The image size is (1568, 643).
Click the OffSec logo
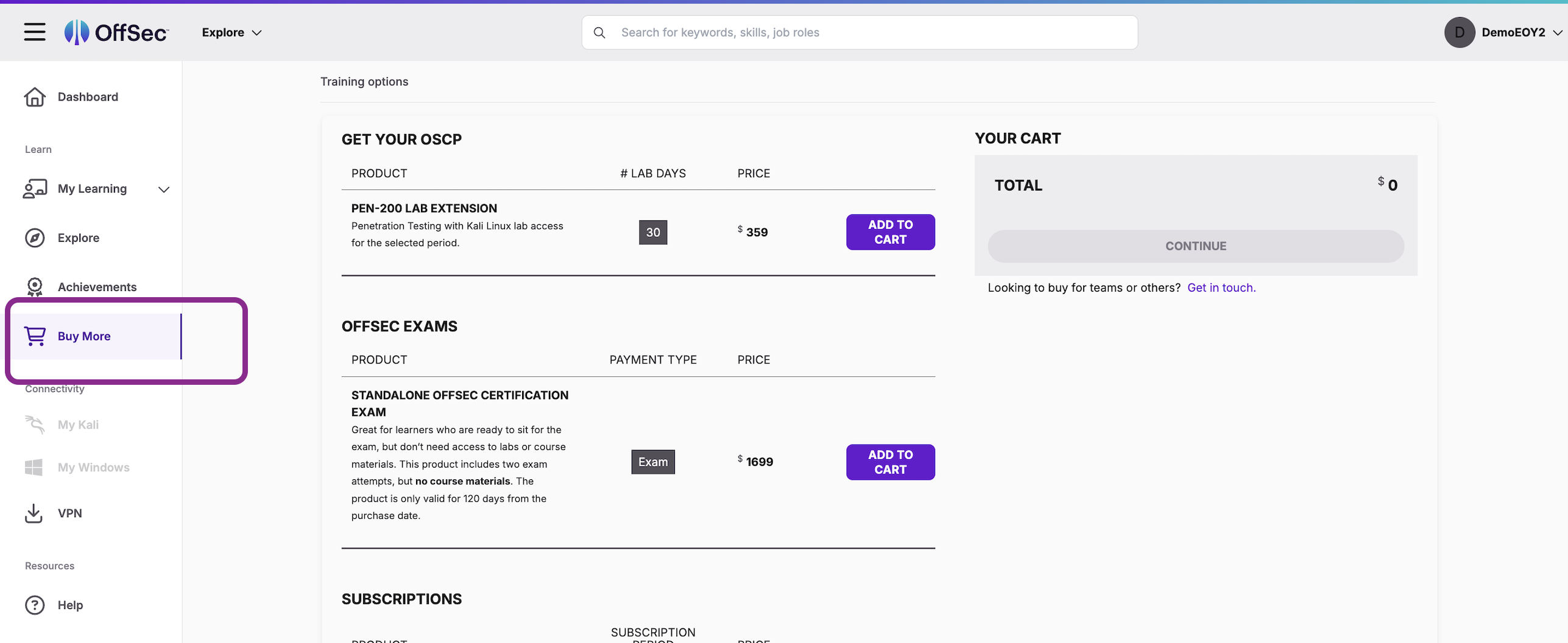point(116,32)
